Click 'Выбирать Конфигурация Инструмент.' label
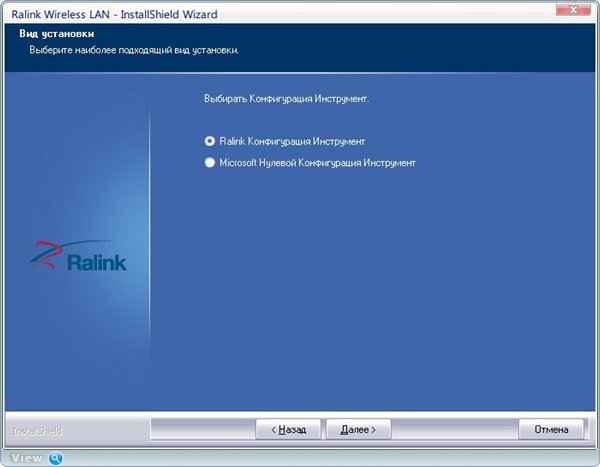This screenshot has height=467, width=600. 286,99
